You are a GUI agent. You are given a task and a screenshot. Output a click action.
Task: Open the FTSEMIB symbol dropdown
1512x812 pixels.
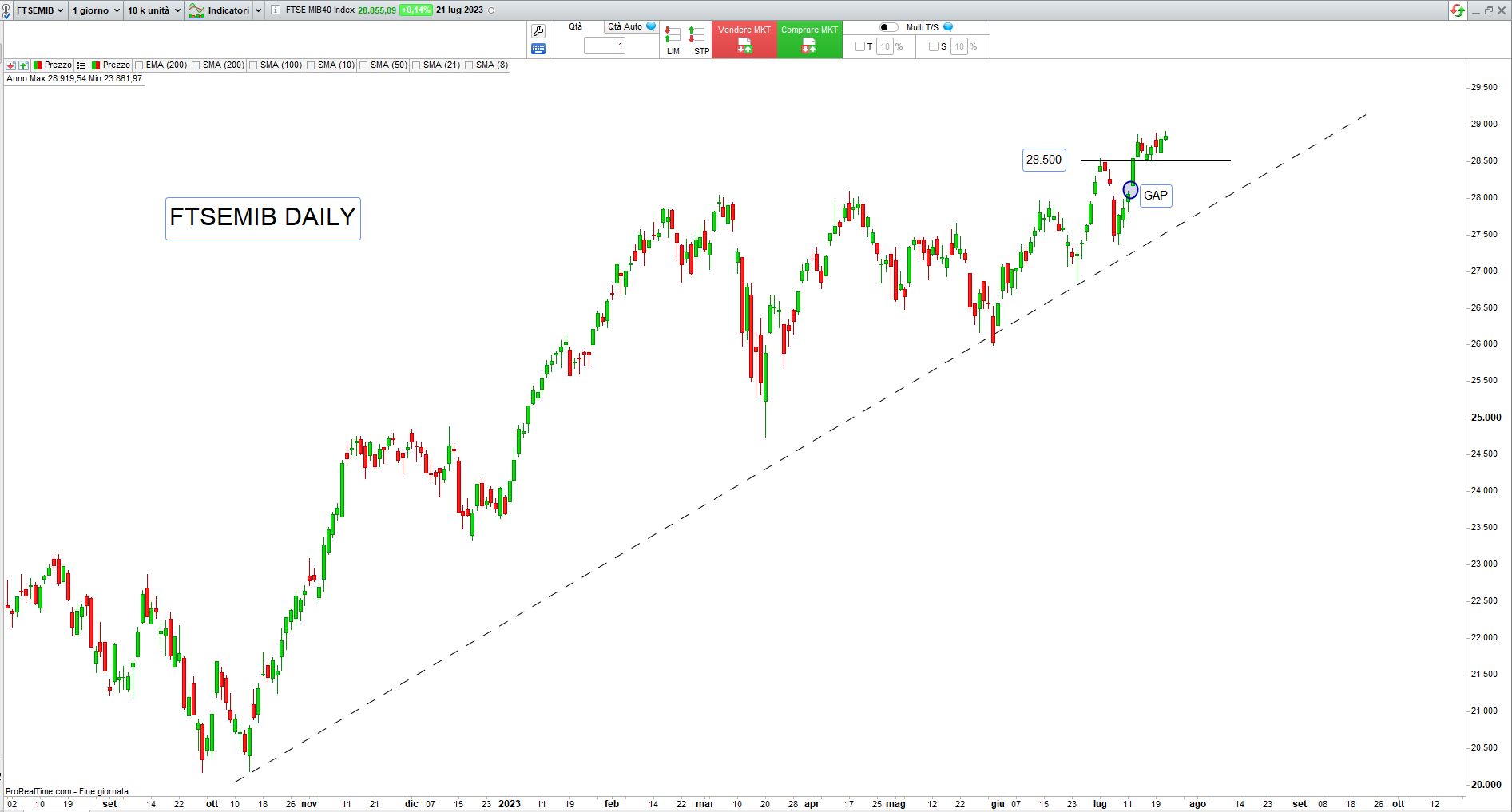[x=40, y=10]
